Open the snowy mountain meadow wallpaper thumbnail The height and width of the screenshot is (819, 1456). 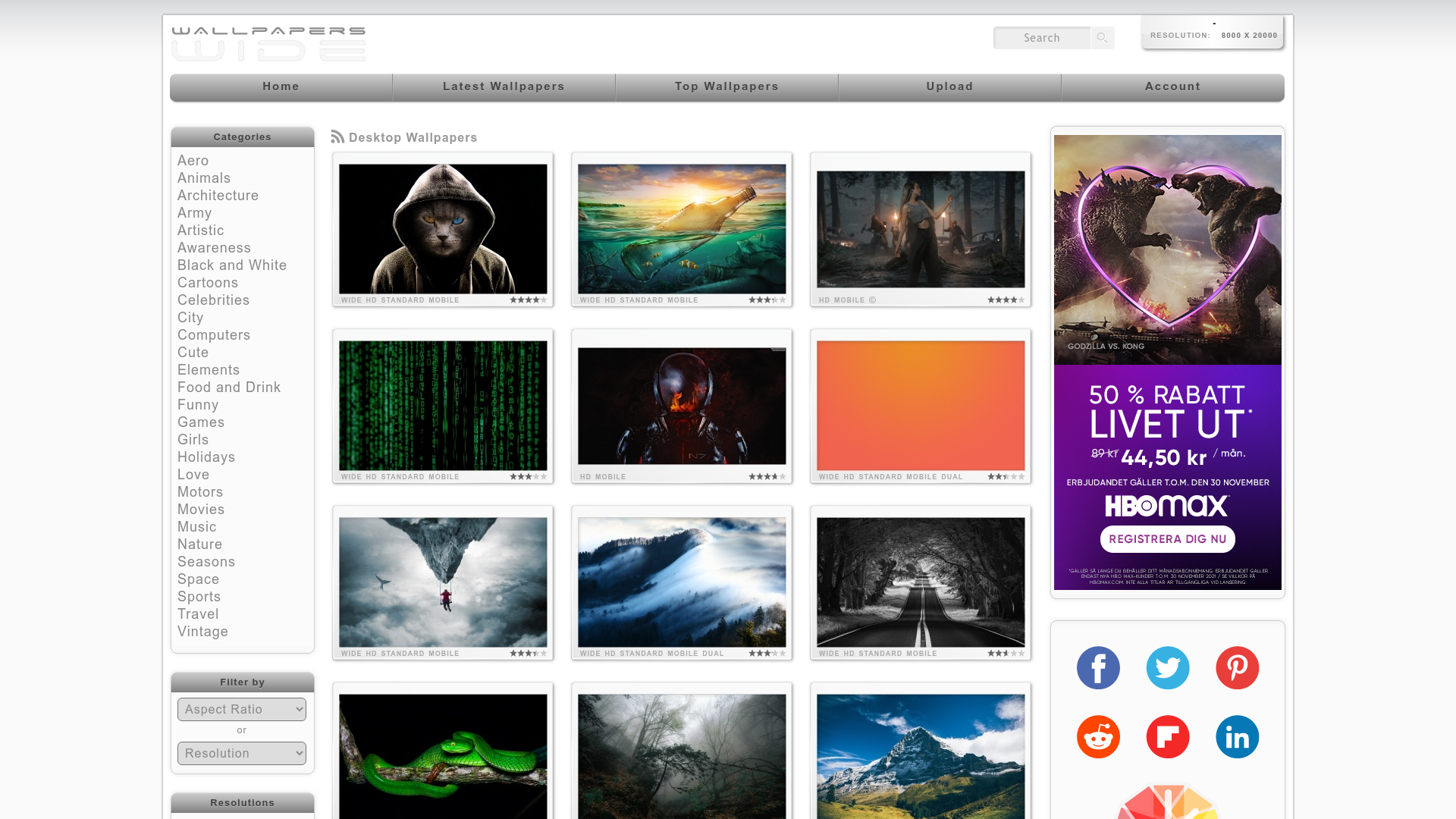pyautogui.click(x=921, y=756)
